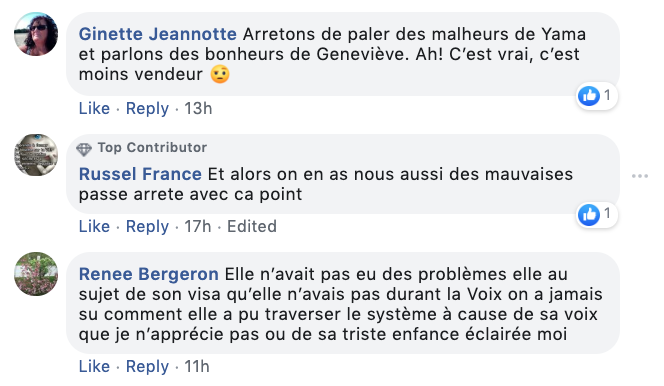Open three-dot options menu for Russel's comment
The image size is (664, 386).
tap(639, 176)
